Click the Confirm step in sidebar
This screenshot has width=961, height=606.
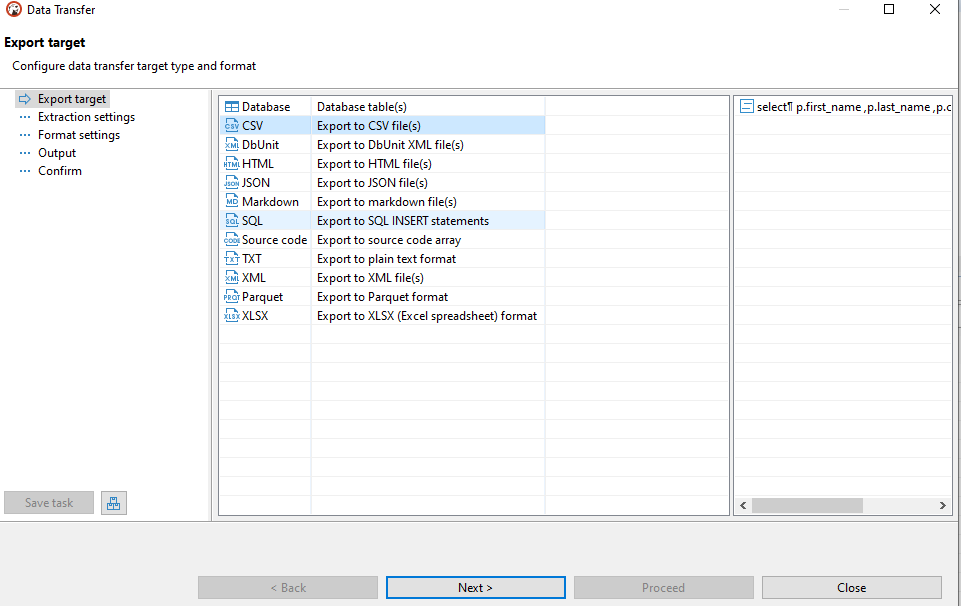click(62, 170)
